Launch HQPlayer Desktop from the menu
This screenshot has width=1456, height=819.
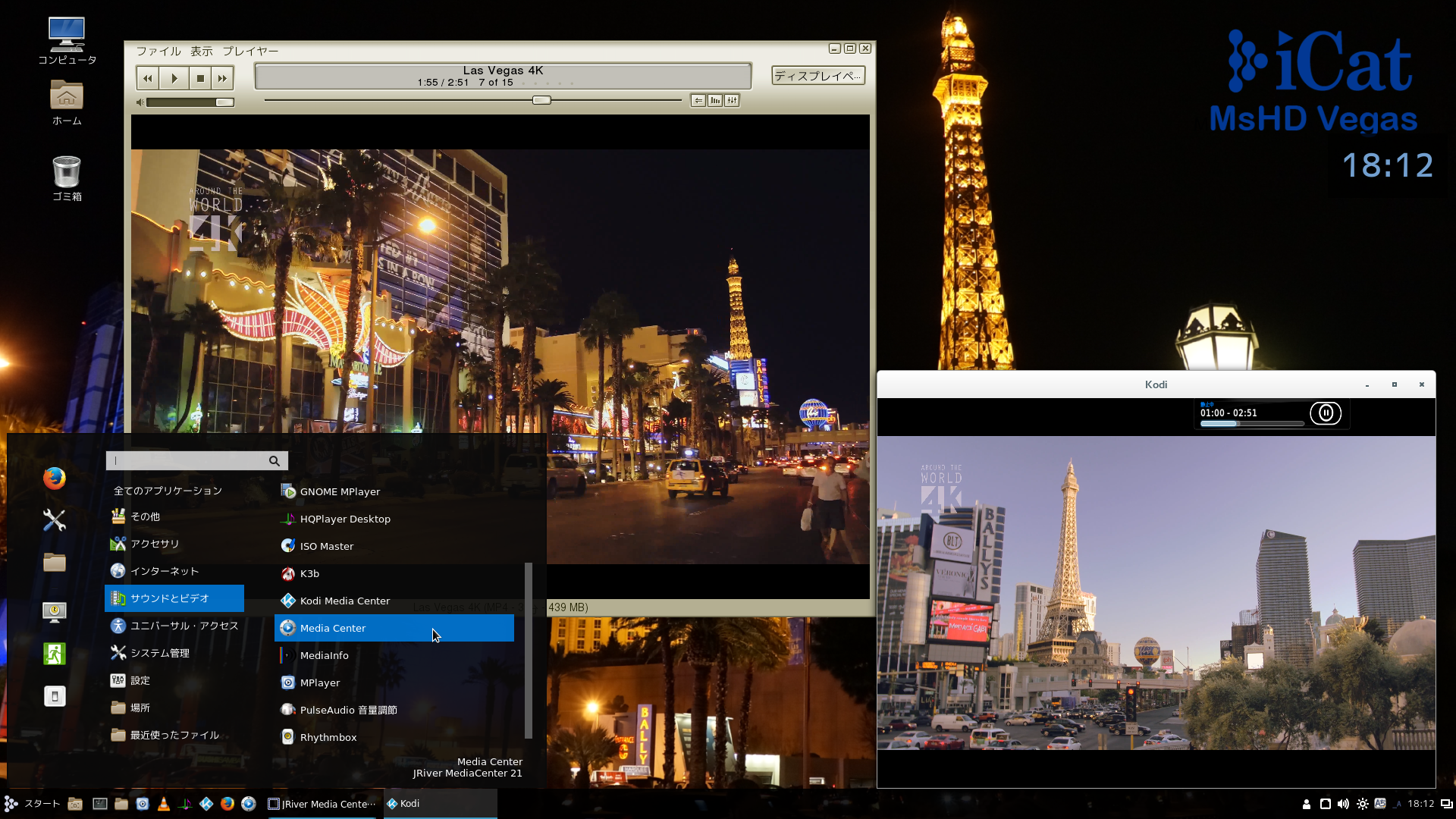point(394,519)
